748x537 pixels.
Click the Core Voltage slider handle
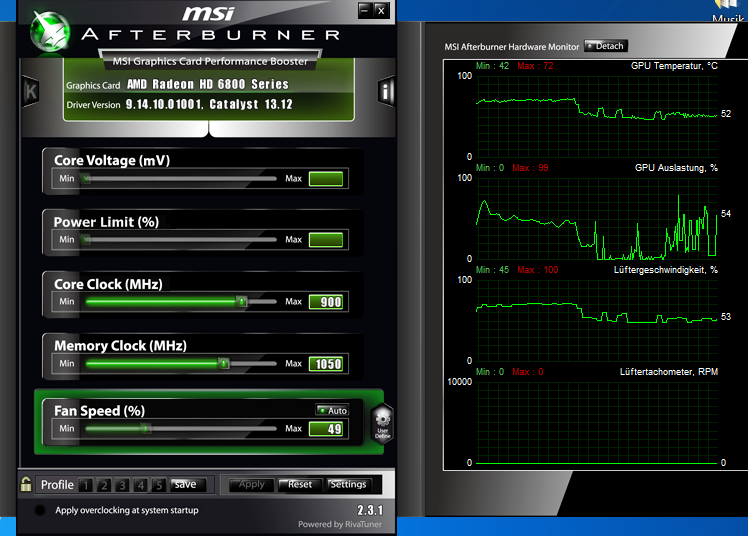86,179
